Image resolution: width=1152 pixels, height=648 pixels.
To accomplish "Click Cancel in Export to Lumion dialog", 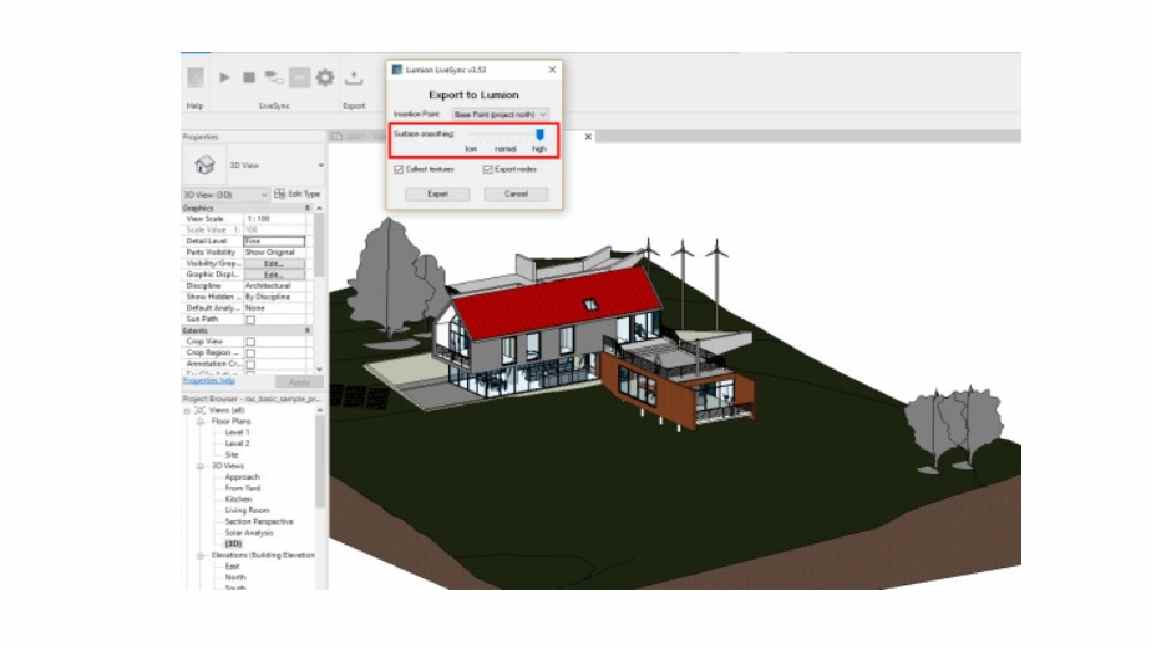I will (516, 194).
